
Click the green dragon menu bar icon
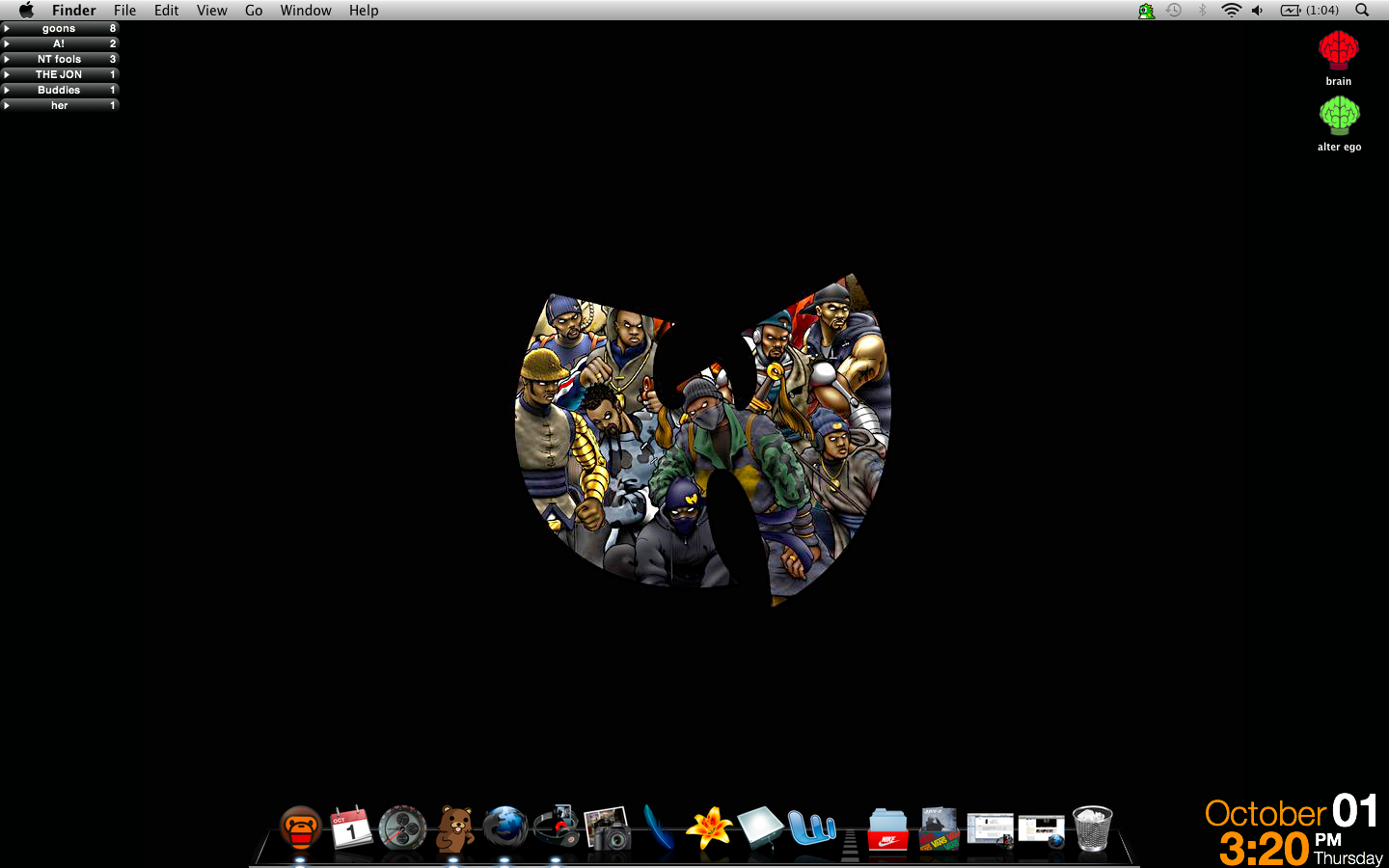1146,11
